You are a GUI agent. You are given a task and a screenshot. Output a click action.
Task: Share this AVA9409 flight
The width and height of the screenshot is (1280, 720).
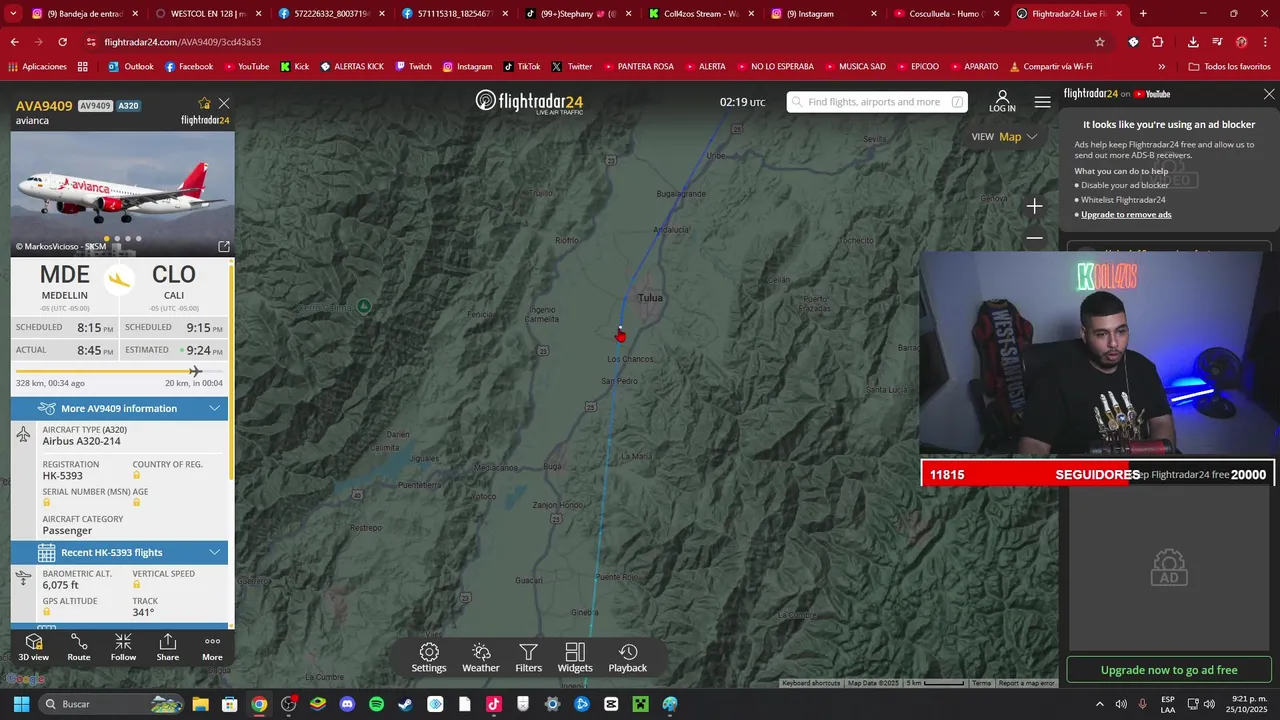coord(168,647)
